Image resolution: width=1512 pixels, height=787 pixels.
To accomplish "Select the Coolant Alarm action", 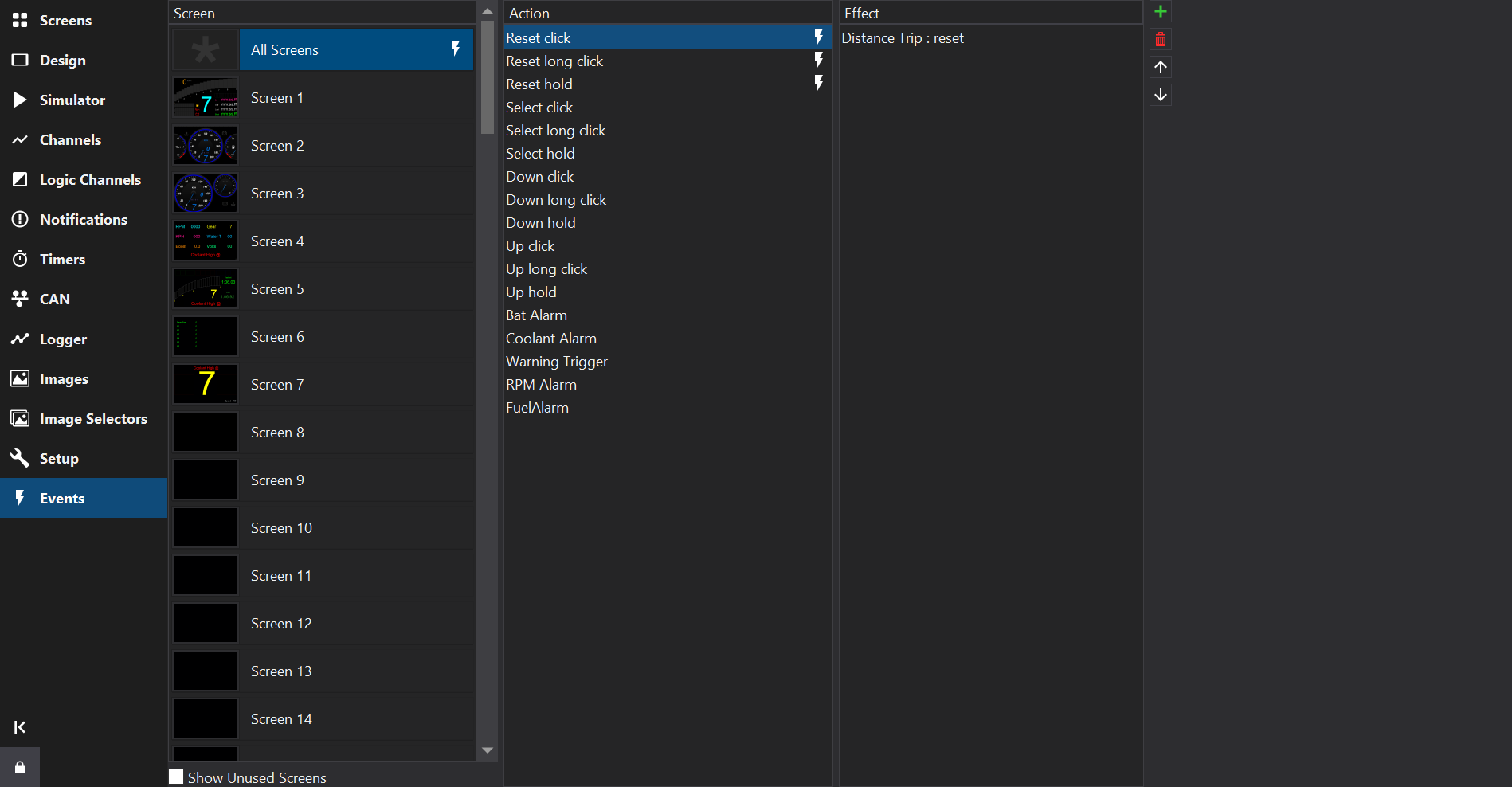I will (550, 339).
